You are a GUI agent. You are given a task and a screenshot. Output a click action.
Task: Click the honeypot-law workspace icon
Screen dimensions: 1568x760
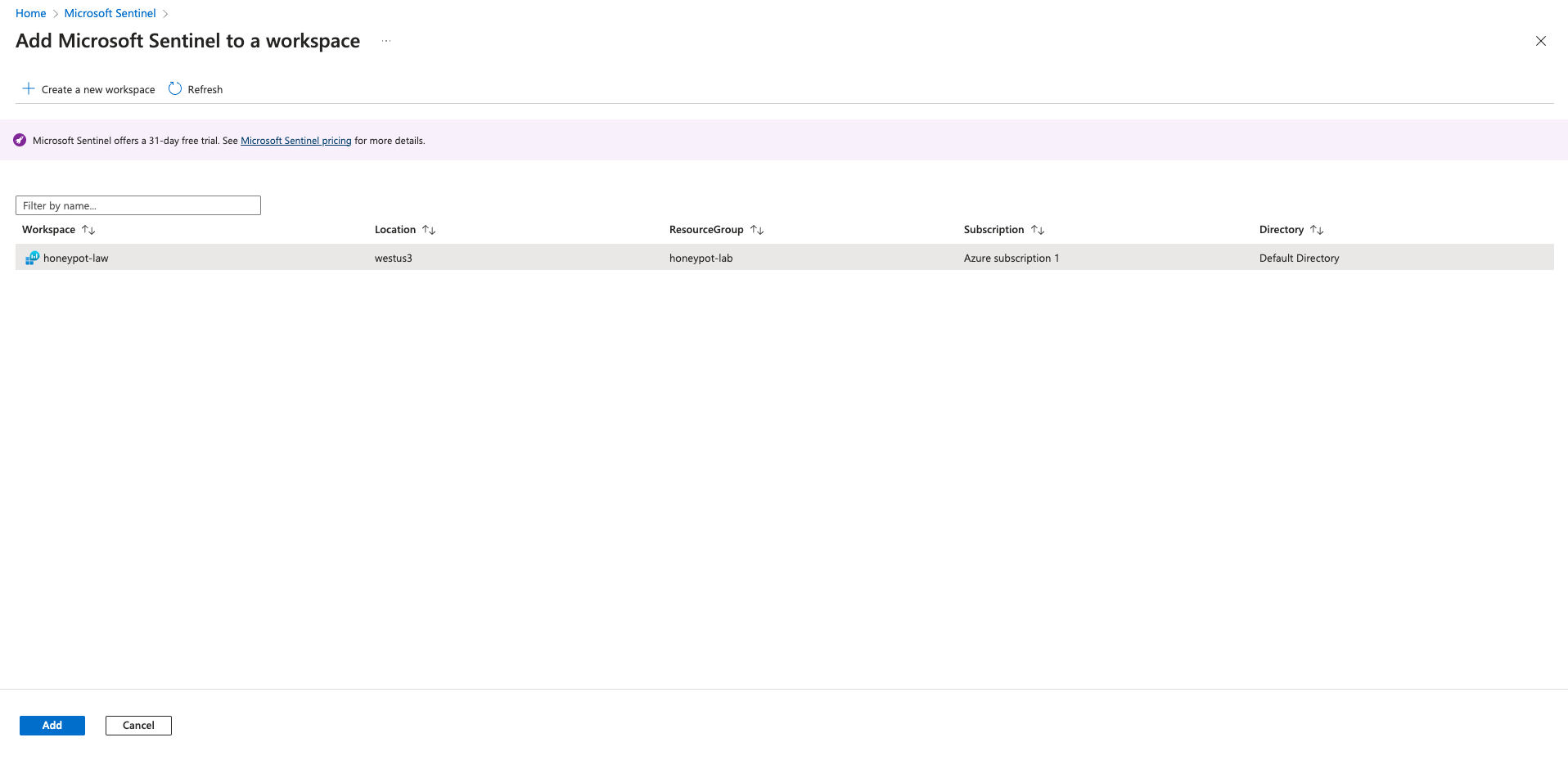click(32, 258)
